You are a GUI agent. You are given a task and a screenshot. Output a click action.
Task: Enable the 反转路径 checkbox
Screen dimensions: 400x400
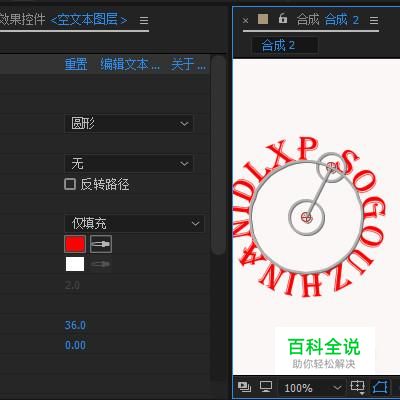[x=70, y=184]
